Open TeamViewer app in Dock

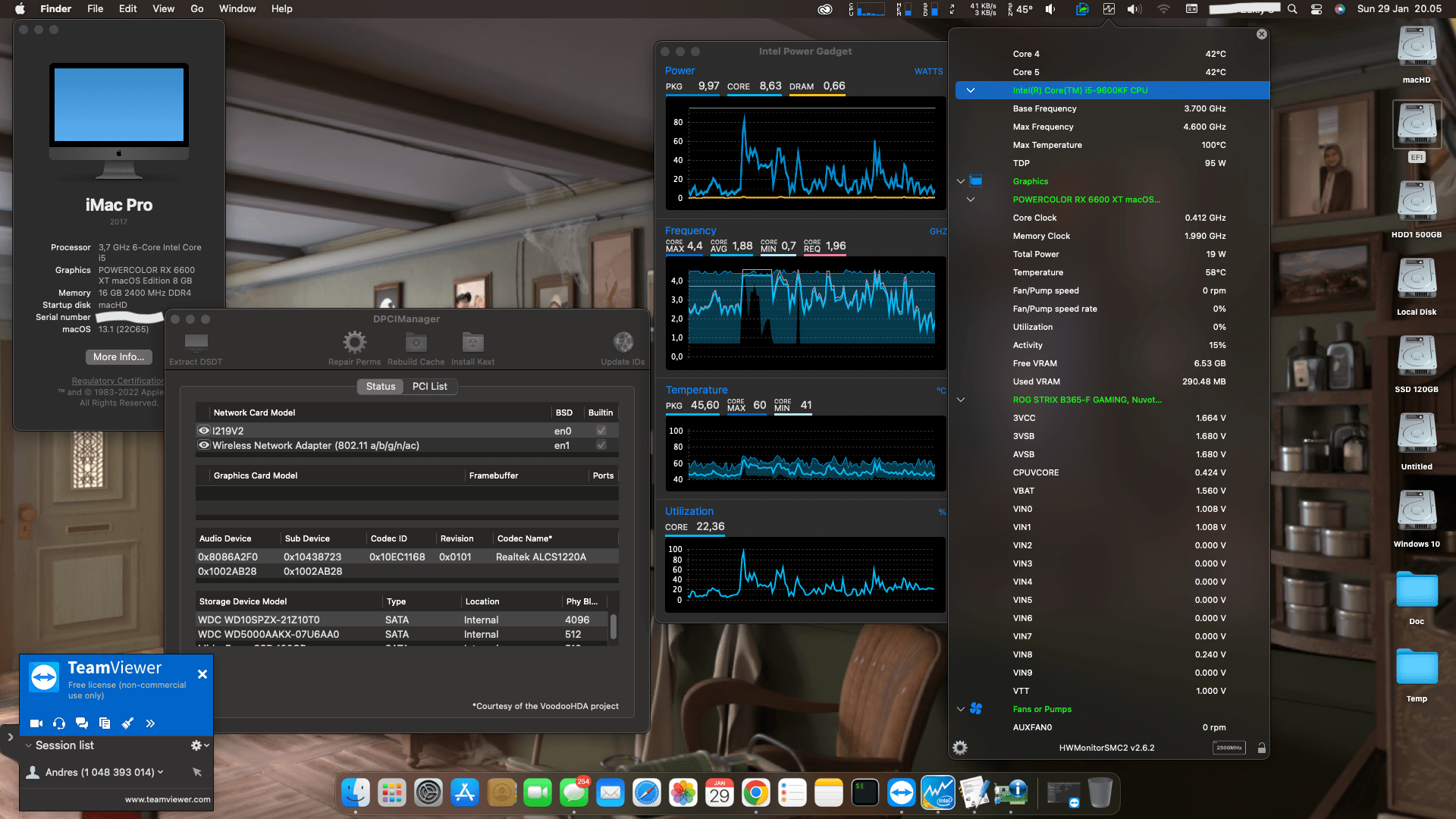coord(902,793)
